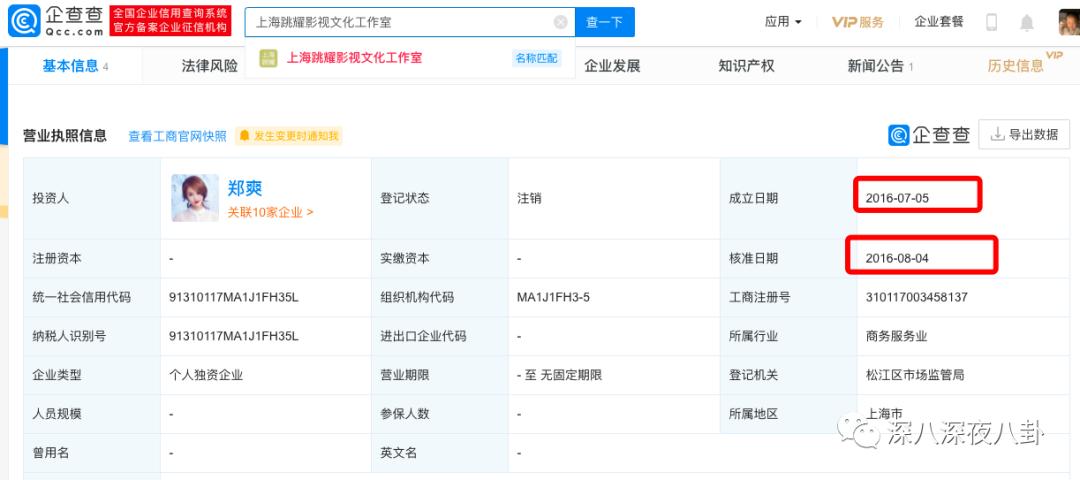This screenshot has height=480, width=1080.
Task: Click the 纳税人识别号 label cell
Action: click(x=92, y=337)
